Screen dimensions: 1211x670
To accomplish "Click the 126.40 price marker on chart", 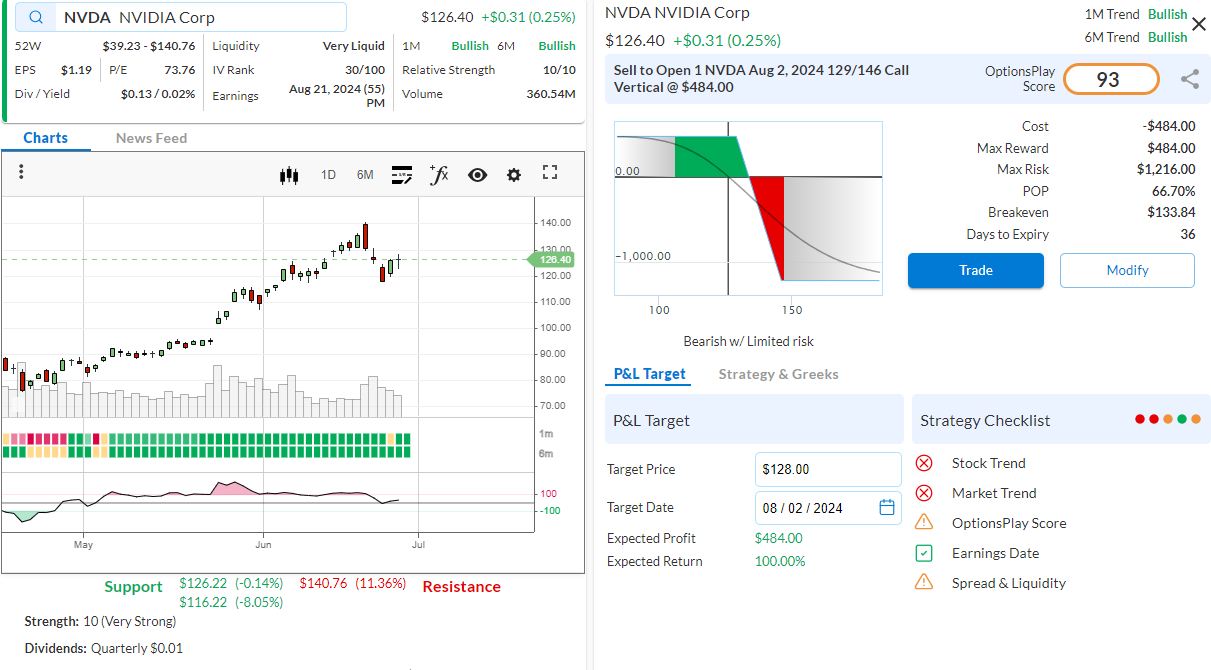I will [x=550, y=260].
